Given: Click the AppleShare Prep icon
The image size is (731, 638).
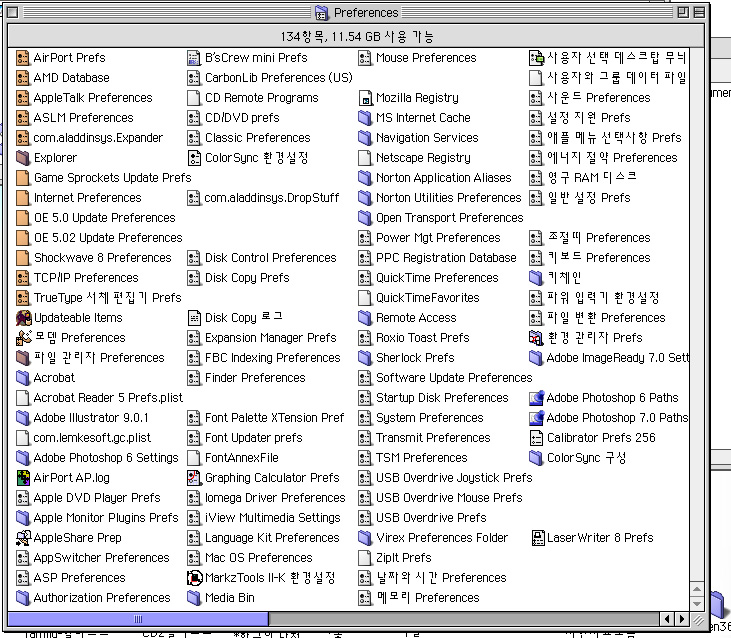Looking at the screenshot, I should coord(24,538).
